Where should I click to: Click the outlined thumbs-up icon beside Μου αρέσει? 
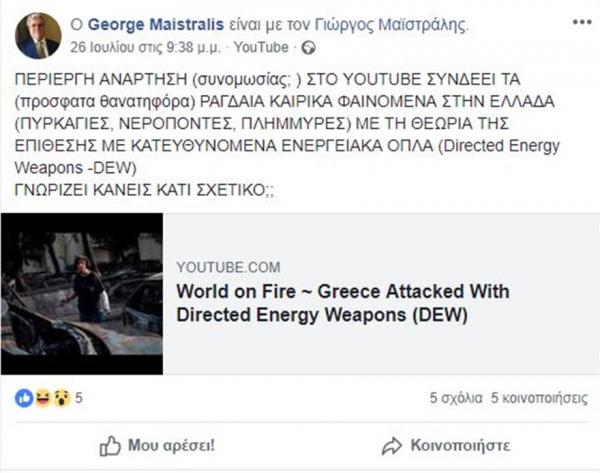(x=109, y=445)
